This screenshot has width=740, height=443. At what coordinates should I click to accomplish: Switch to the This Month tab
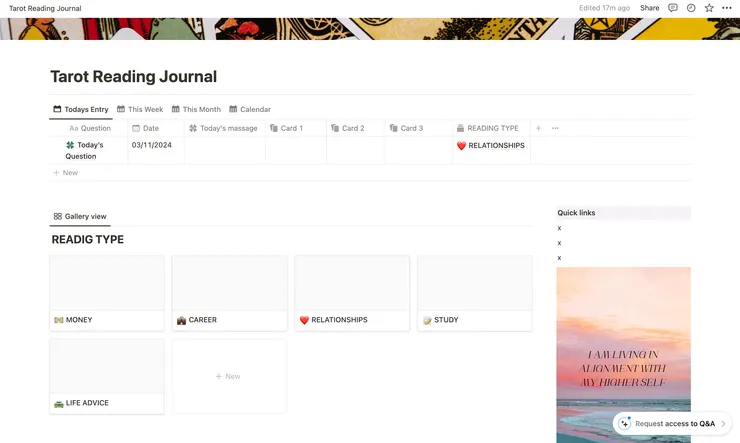click(x=196, y=109)
